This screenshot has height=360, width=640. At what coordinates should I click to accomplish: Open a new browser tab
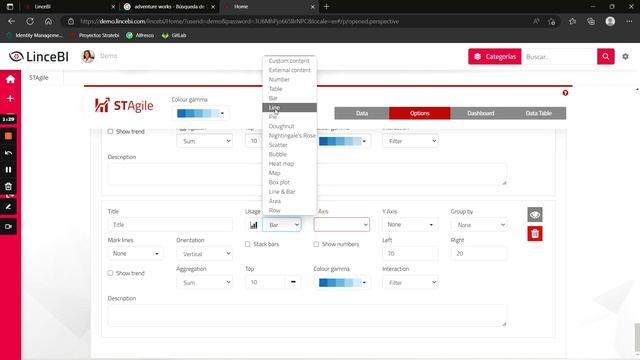pyautogui.click(x=326, y=7)
